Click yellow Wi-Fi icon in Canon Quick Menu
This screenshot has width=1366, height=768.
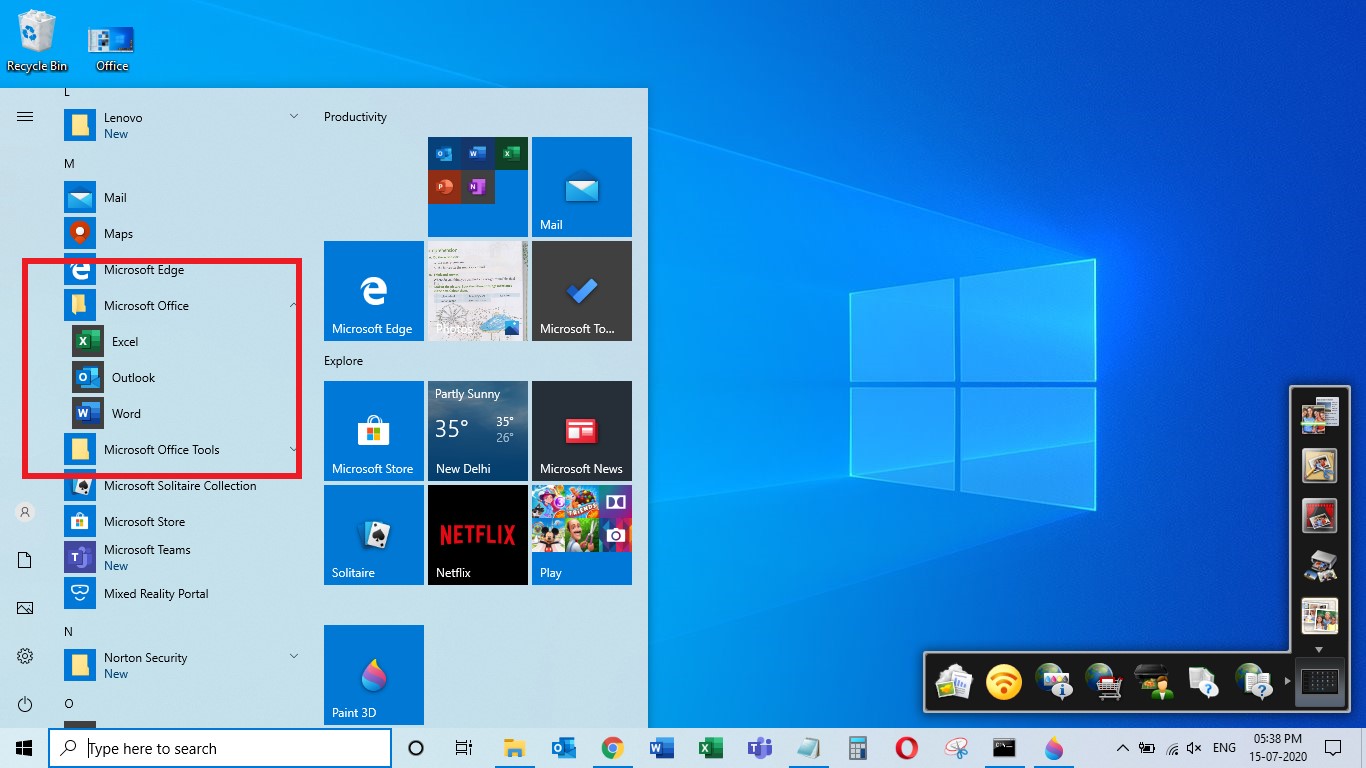1004,682
